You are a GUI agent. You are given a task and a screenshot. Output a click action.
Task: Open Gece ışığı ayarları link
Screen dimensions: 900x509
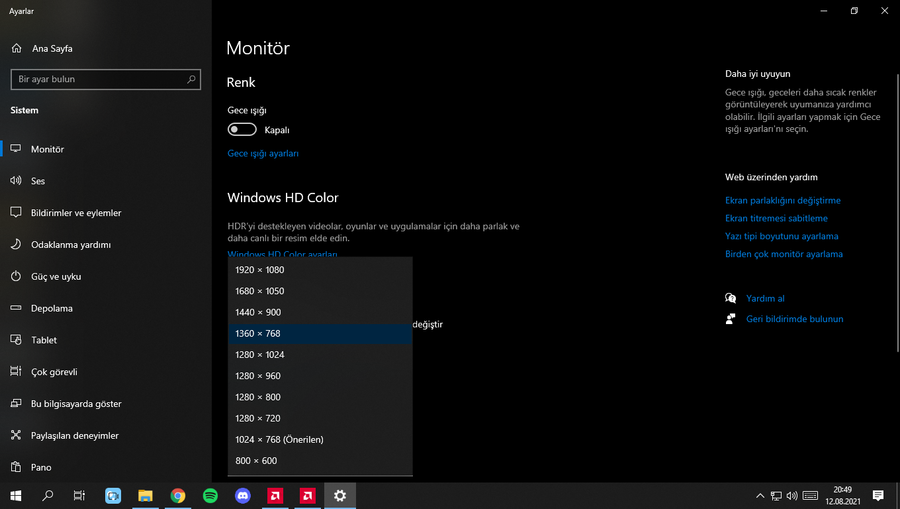pos(263,154)
